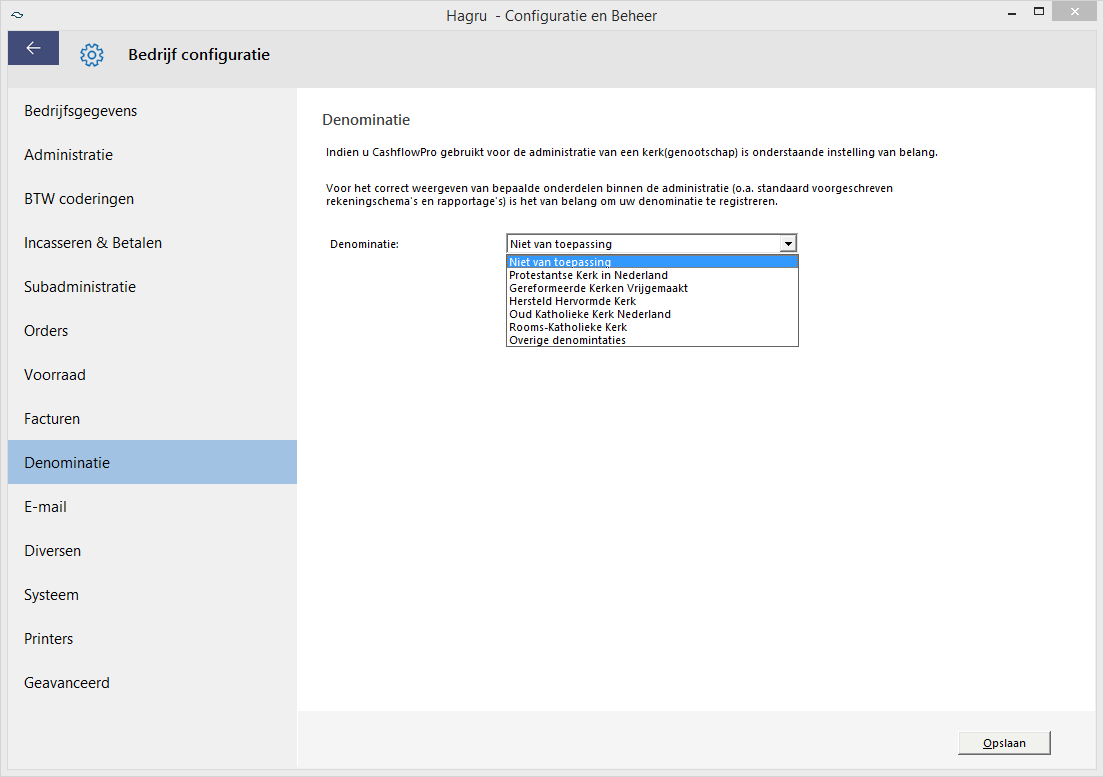
Task: Open the Systeem settings
Action: pos(152,595)
